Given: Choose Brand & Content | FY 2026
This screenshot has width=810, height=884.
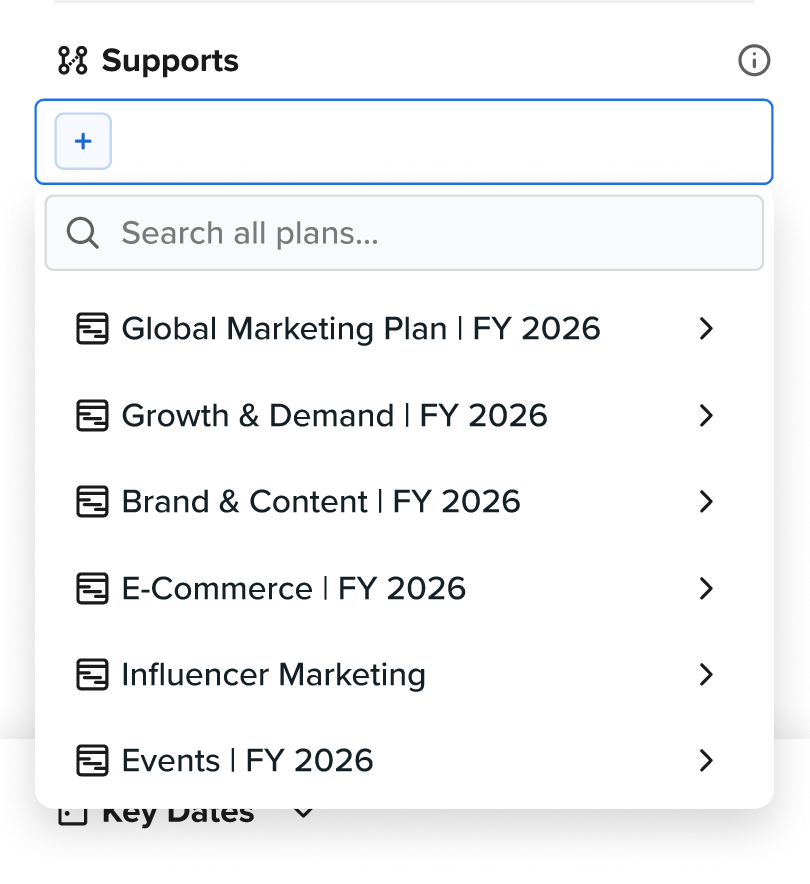Looking at the screenshot, I should (320, 502).
